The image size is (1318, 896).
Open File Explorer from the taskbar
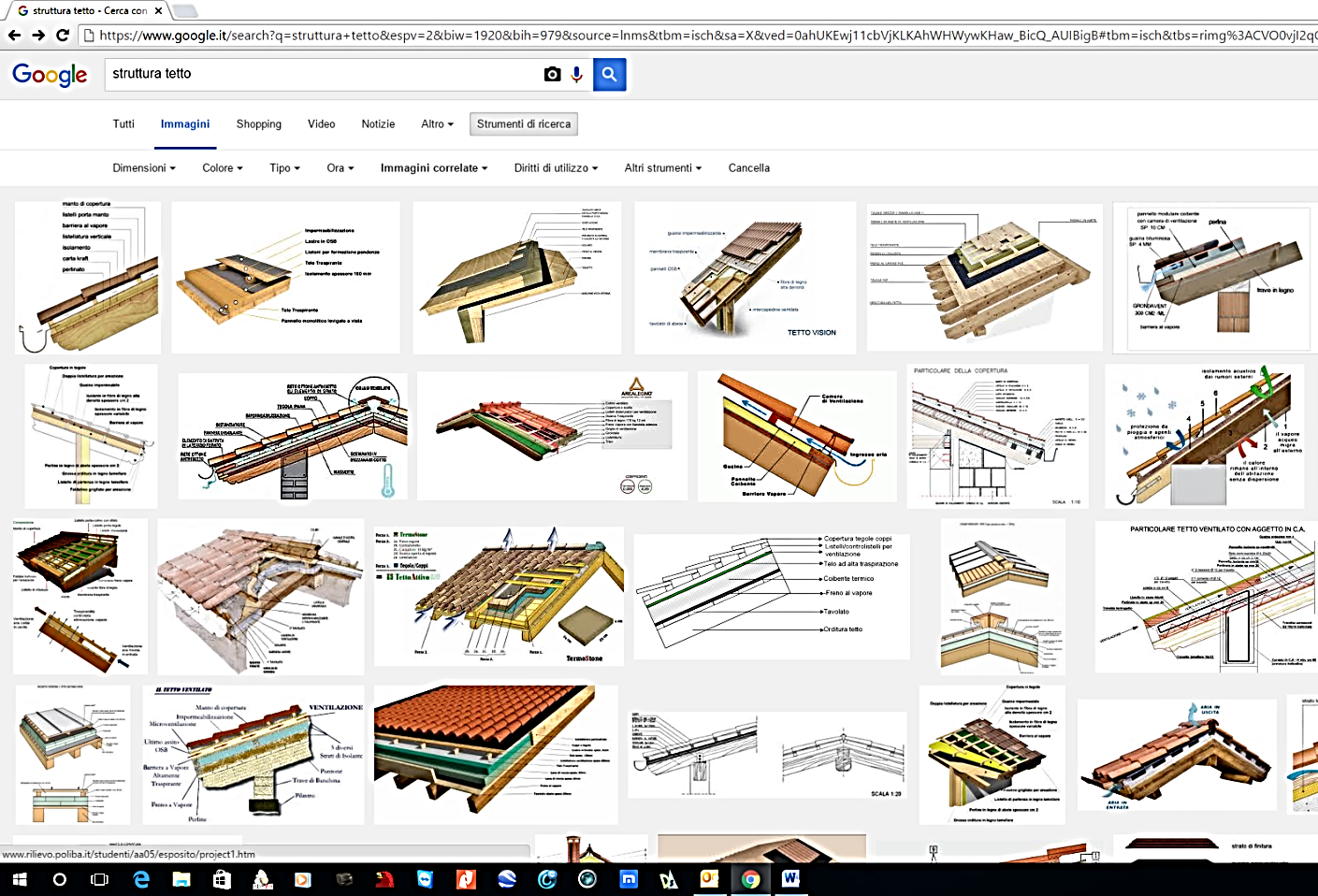(181, 879)
